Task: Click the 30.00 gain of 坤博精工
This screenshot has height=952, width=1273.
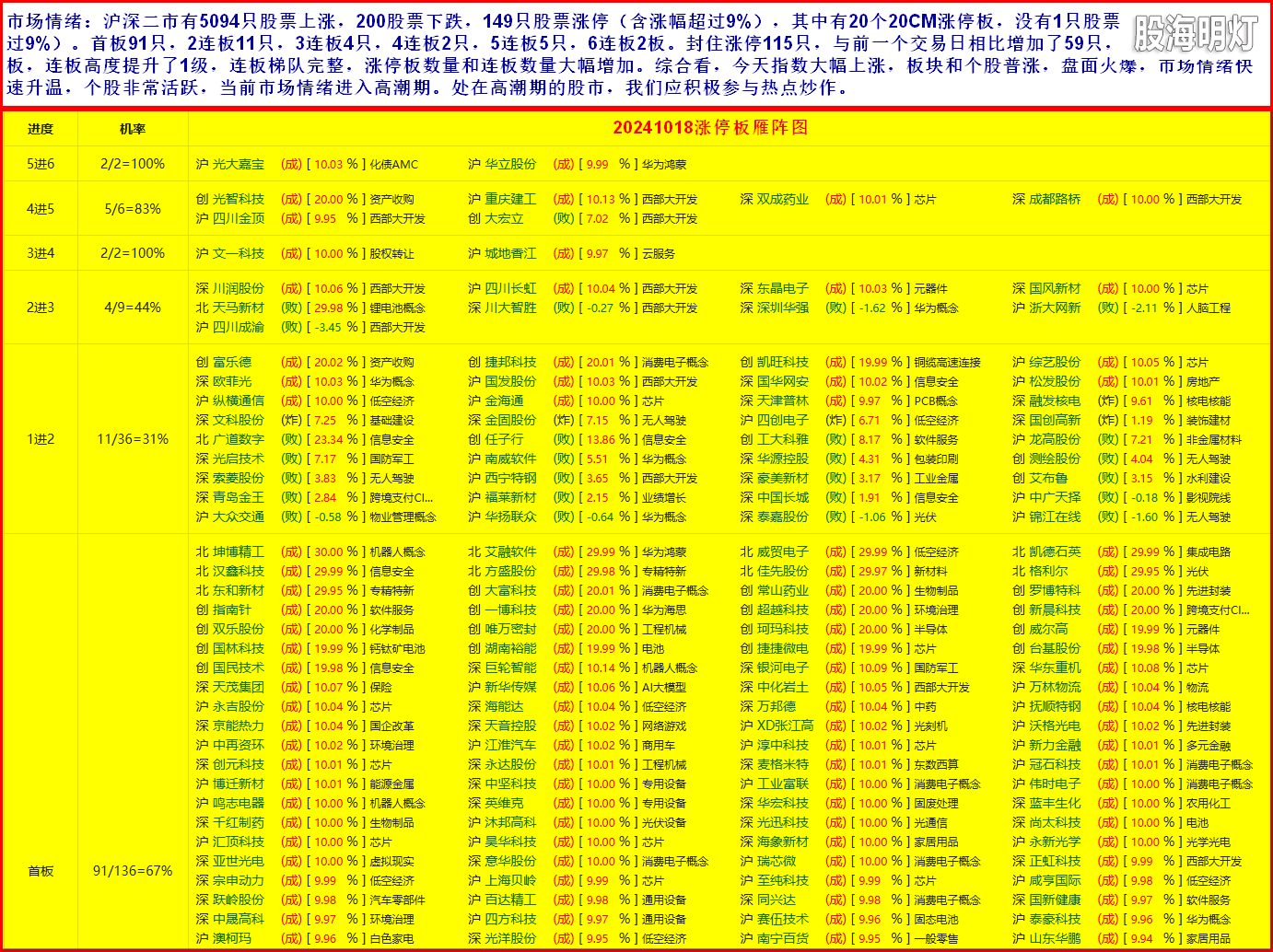Action: 329,551
